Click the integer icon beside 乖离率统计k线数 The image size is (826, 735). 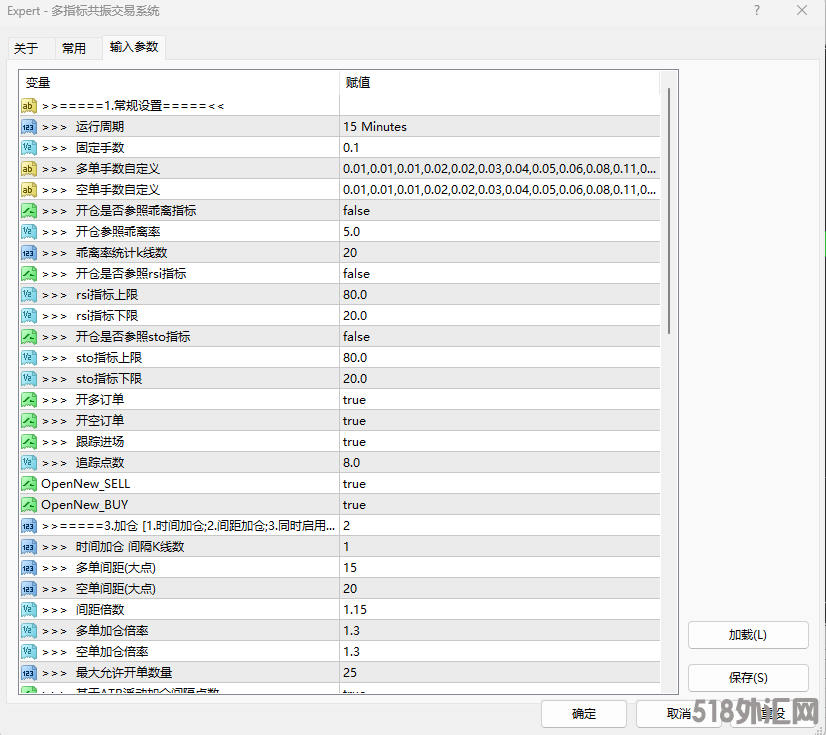click(x=28, y=253)
